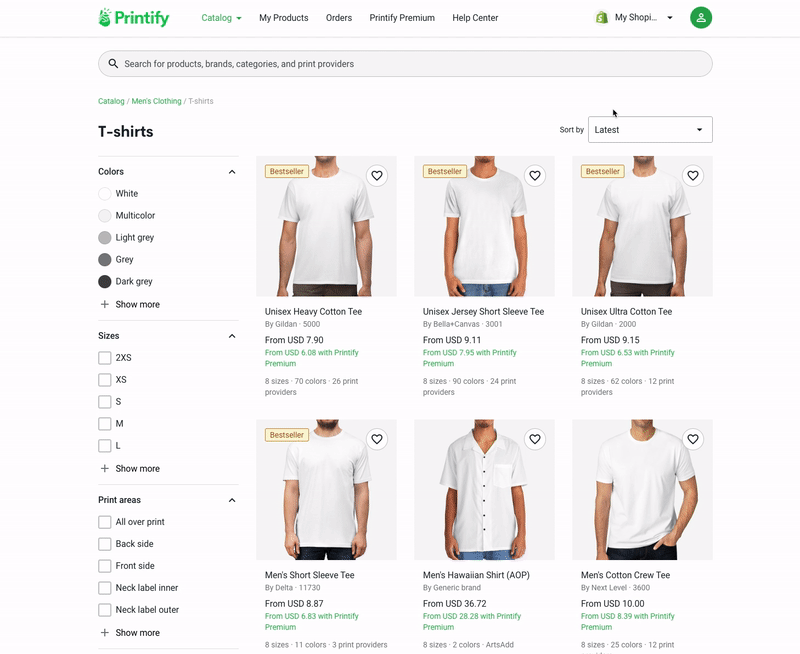Select the Dark grey color swatch
This screenshot has height=654, width=800.
[x=105, y=281]
